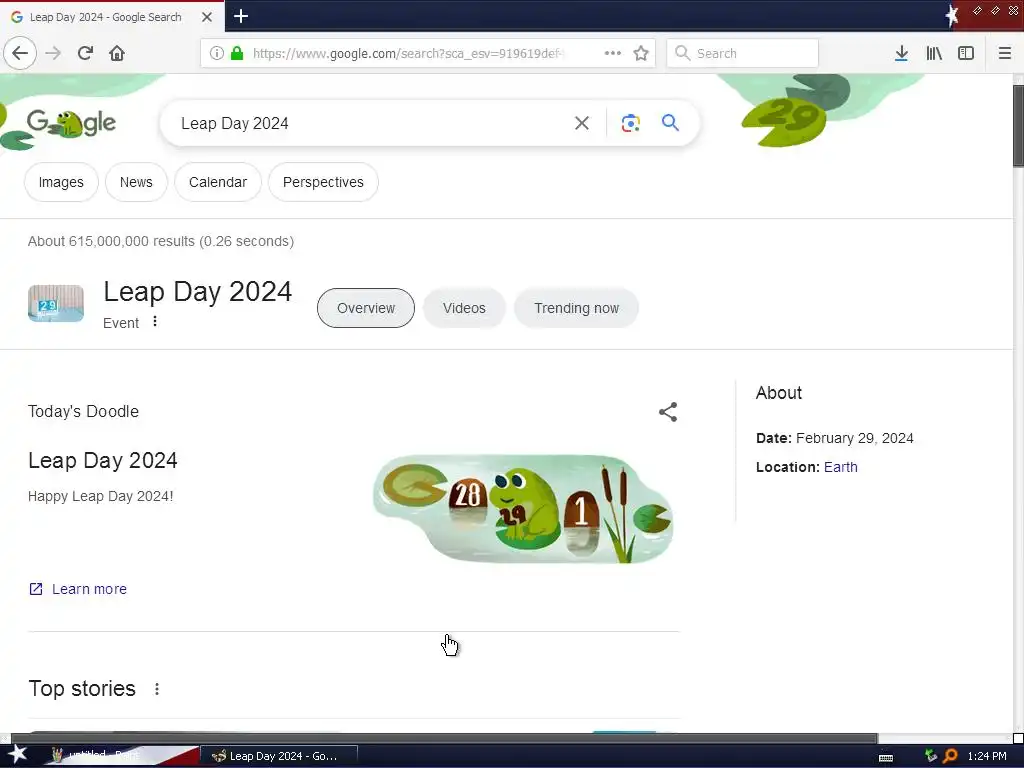Share the Leap Day doodle
1024x768 pixels.
click(x=667, y=411)
